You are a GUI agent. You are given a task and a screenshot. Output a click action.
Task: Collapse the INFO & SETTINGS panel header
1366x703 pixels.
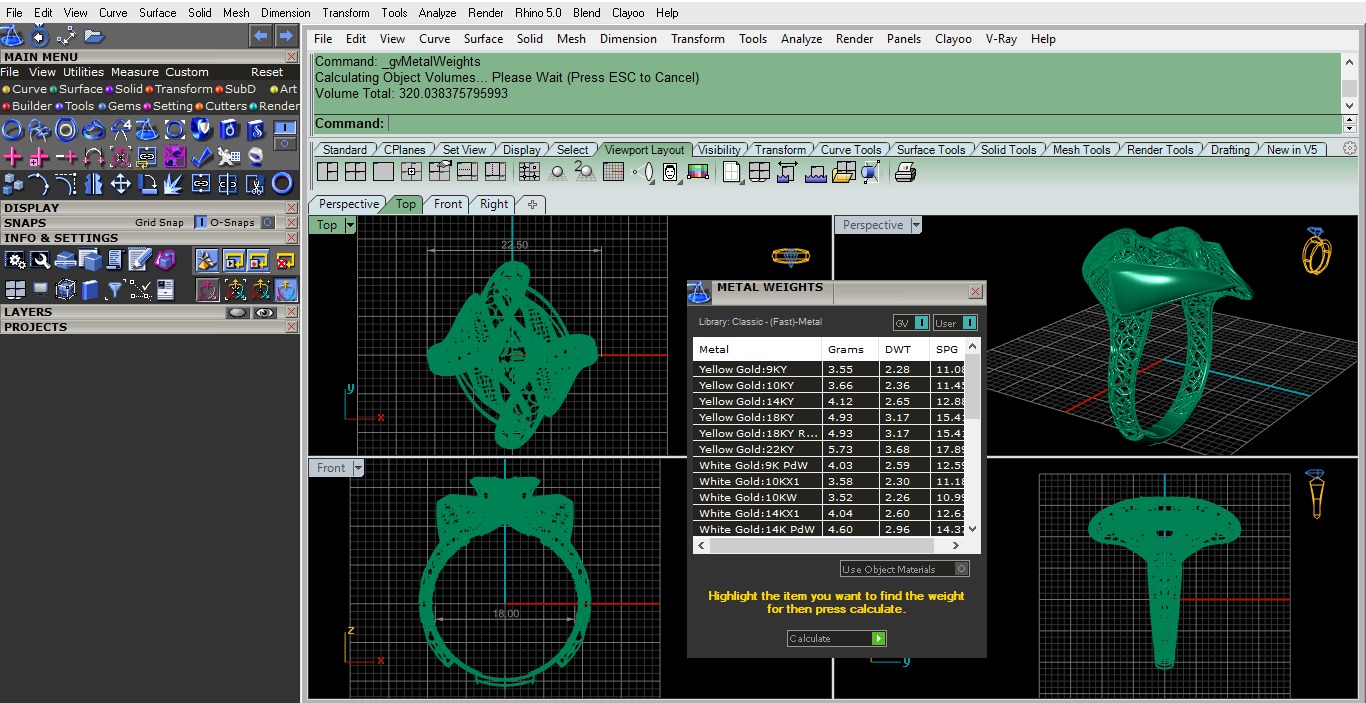click(150, 238)
